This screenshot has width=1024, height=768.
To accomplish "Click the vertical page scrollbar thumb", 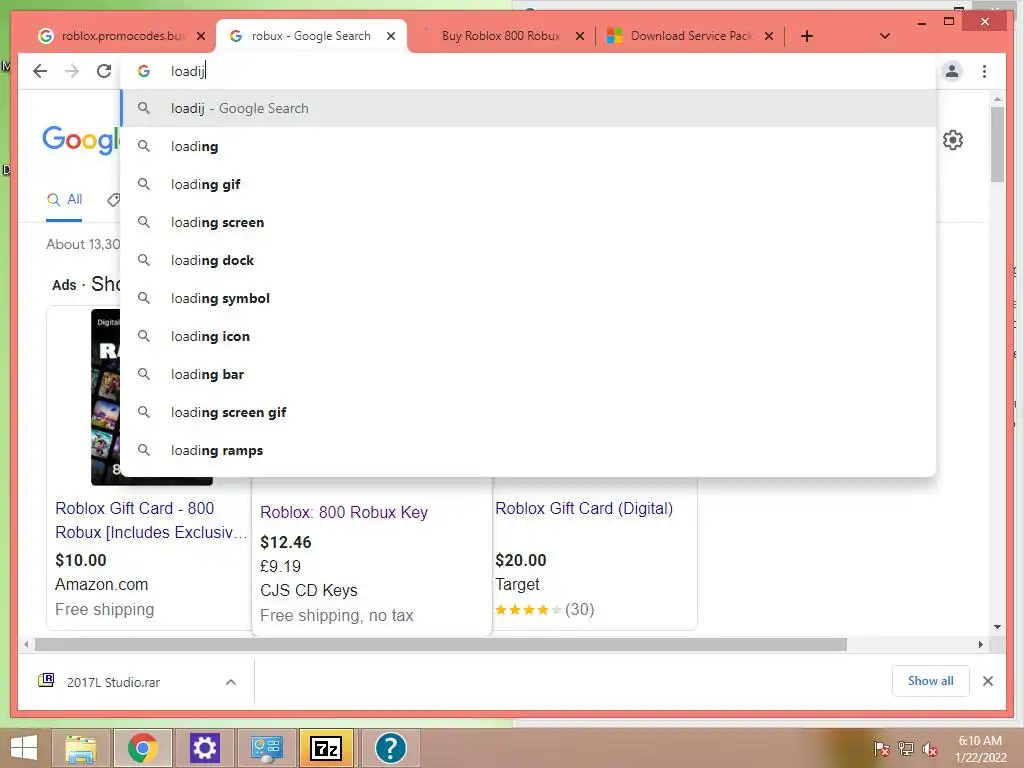I will coord(997,144).
